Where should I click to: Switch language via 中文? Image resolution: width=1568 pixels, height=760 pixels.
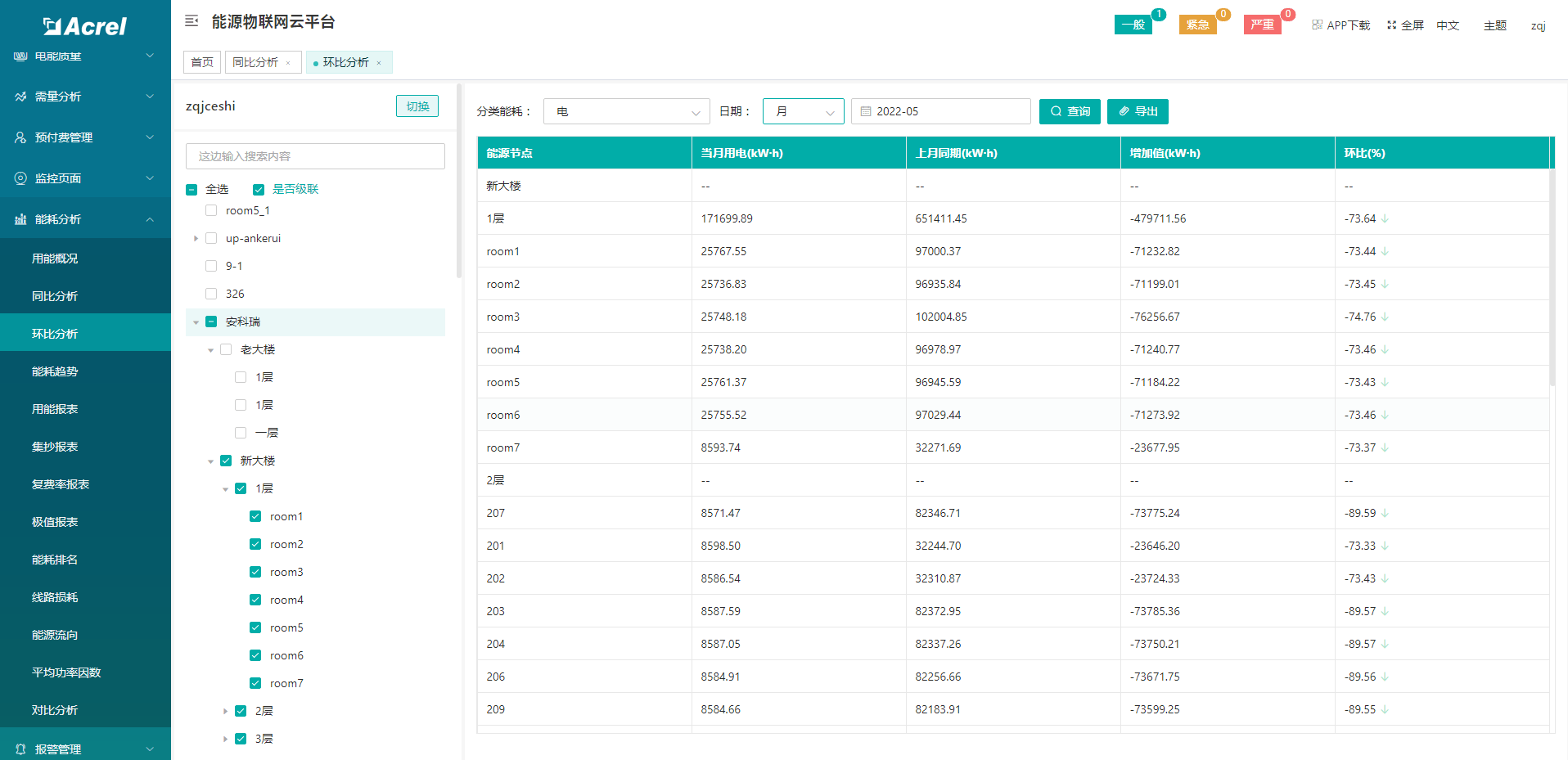pos(1448,25)
